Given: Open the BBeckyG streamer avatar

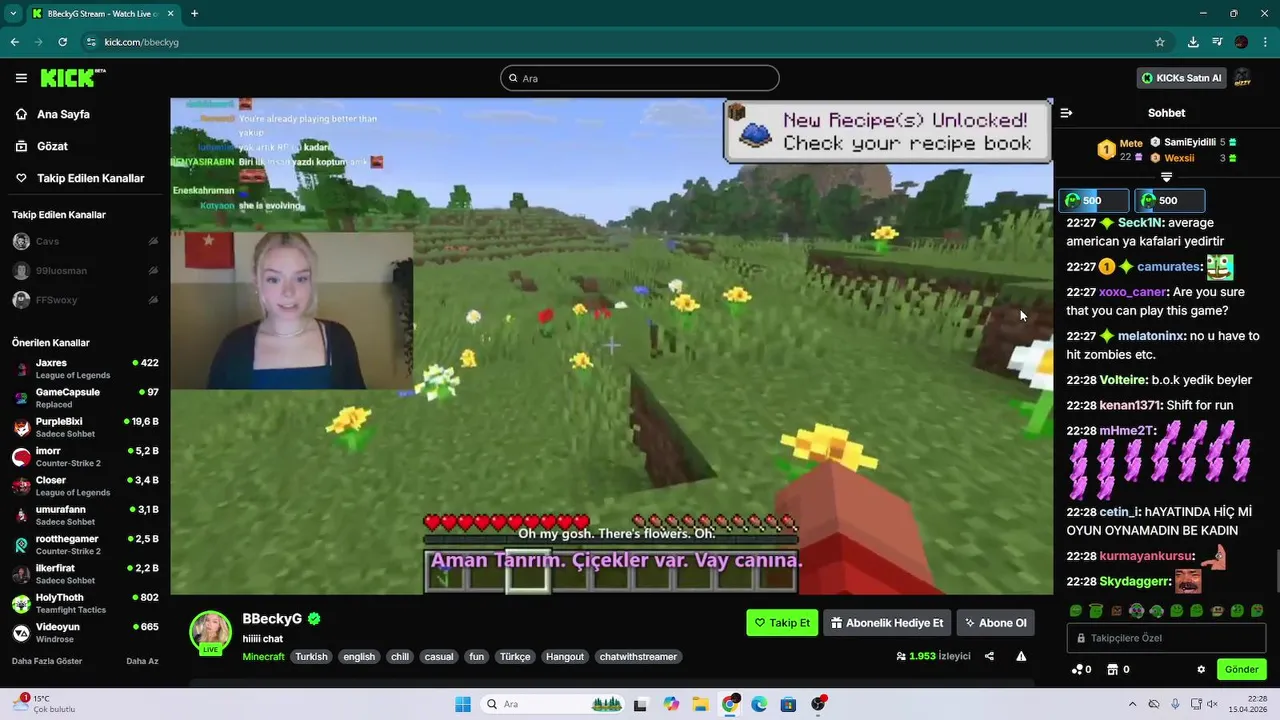Looking at the screenshot, I should [x=211, y=633].
